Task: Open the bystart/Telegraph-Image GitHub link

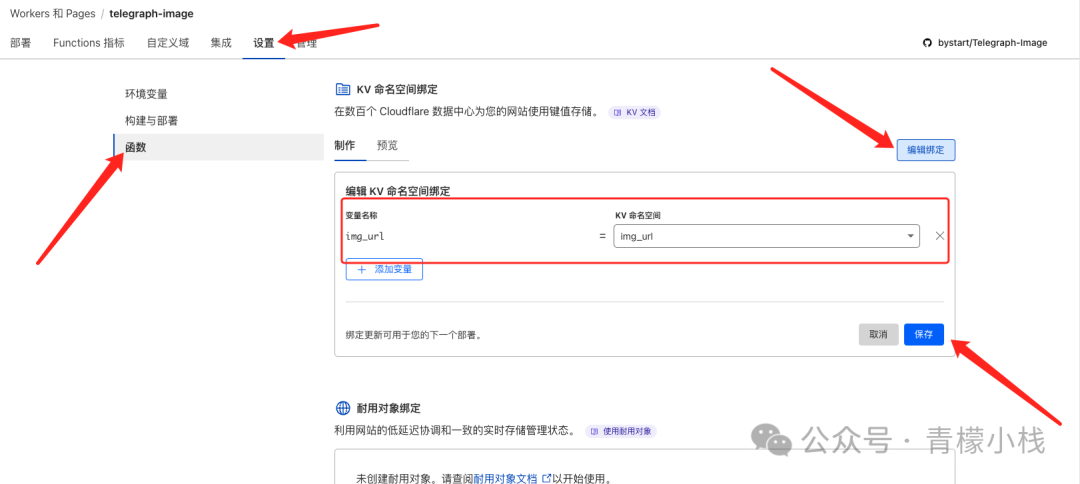Action: click(993, 43)
